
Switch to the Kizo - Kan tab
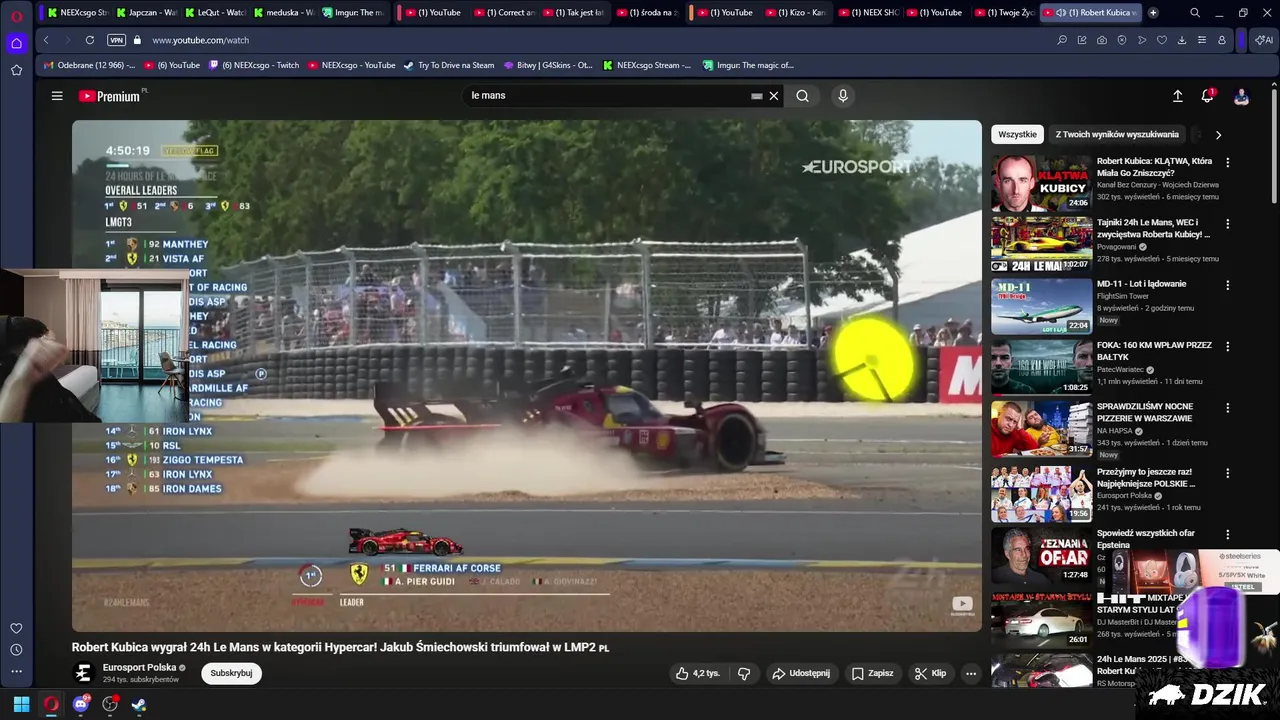click(x=795, y=13)
